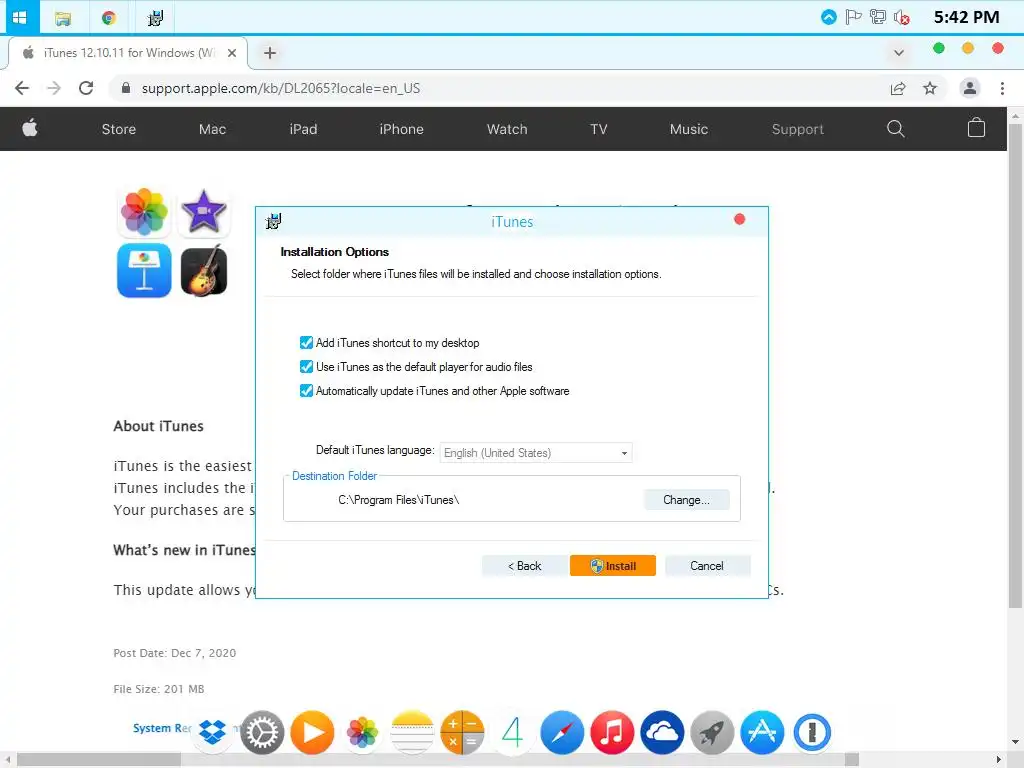Viewport: 1024px width, 768px height.
Task: Open the TV menu
Action: click(x=598, y=129)
